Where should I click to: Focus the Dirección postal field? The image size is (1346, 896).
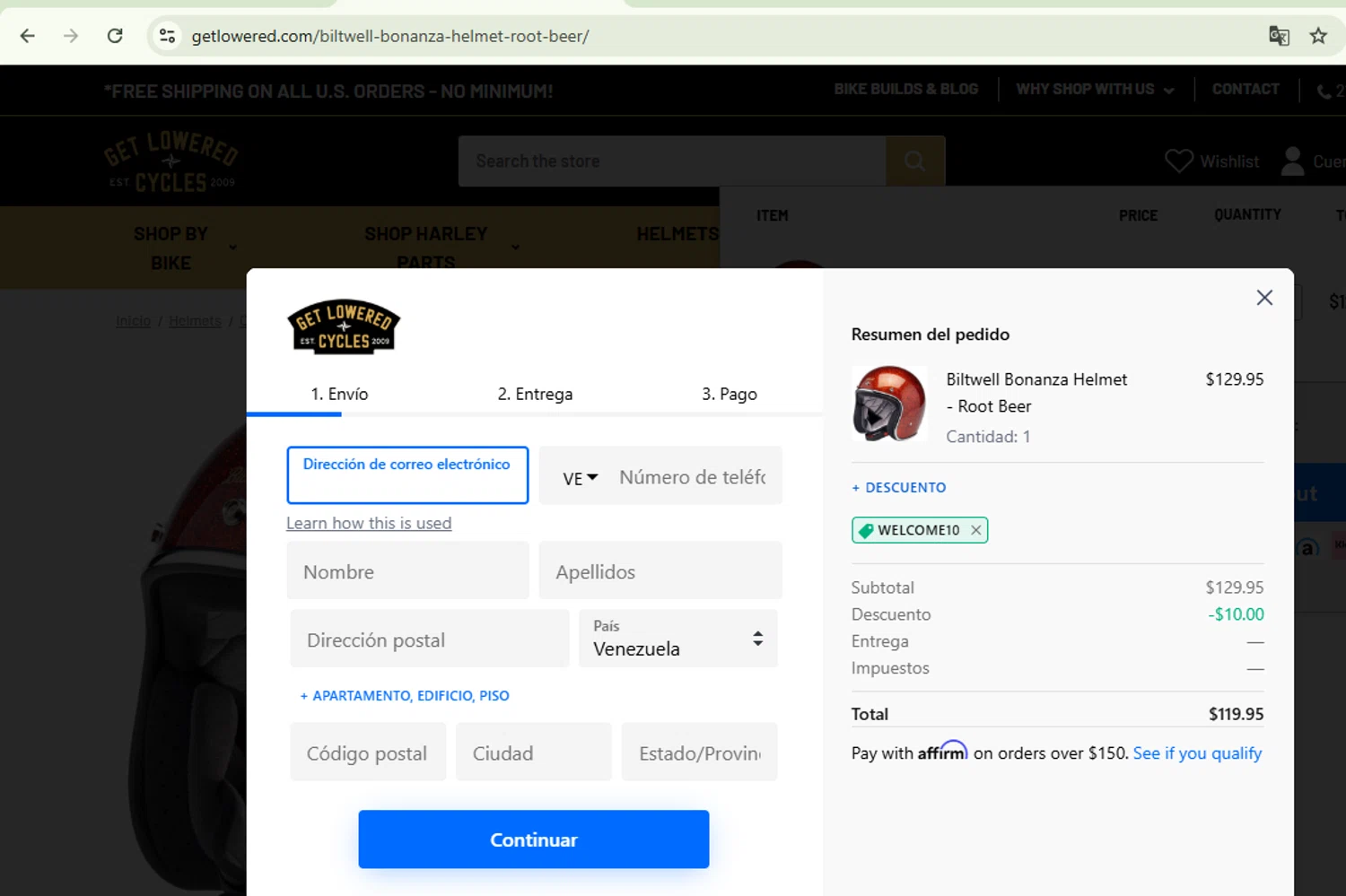click(430, 639)
